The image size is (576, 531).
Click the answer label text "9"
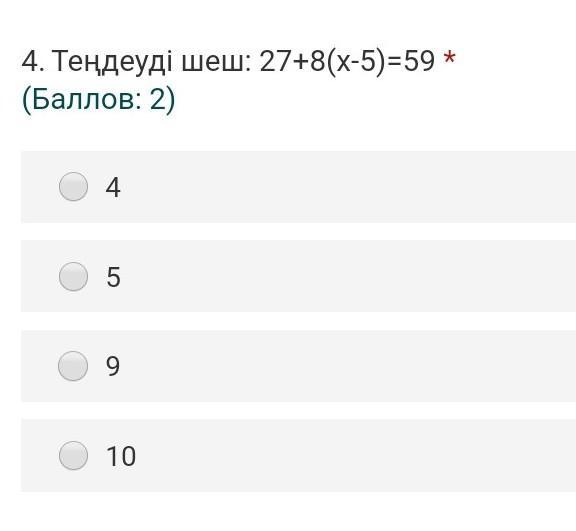point(113,366)
